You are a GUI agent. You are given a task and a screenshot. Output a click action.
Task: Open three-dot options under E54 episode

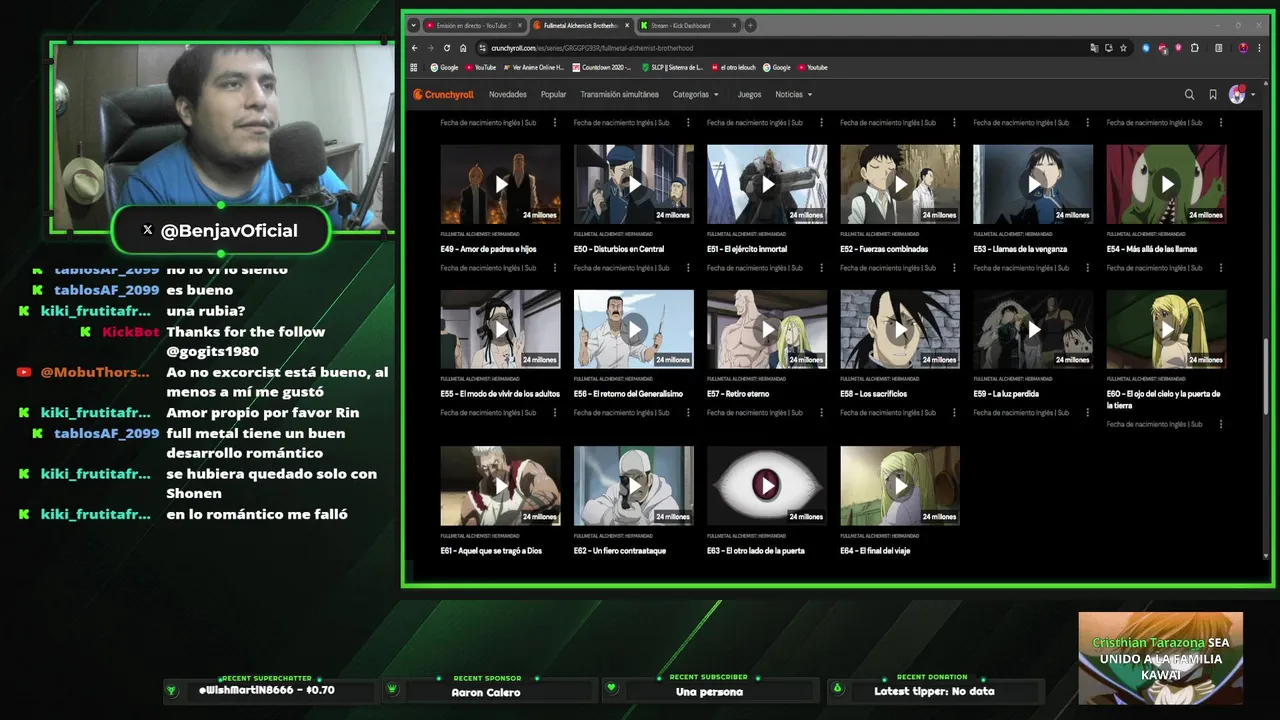point(1220,268)
